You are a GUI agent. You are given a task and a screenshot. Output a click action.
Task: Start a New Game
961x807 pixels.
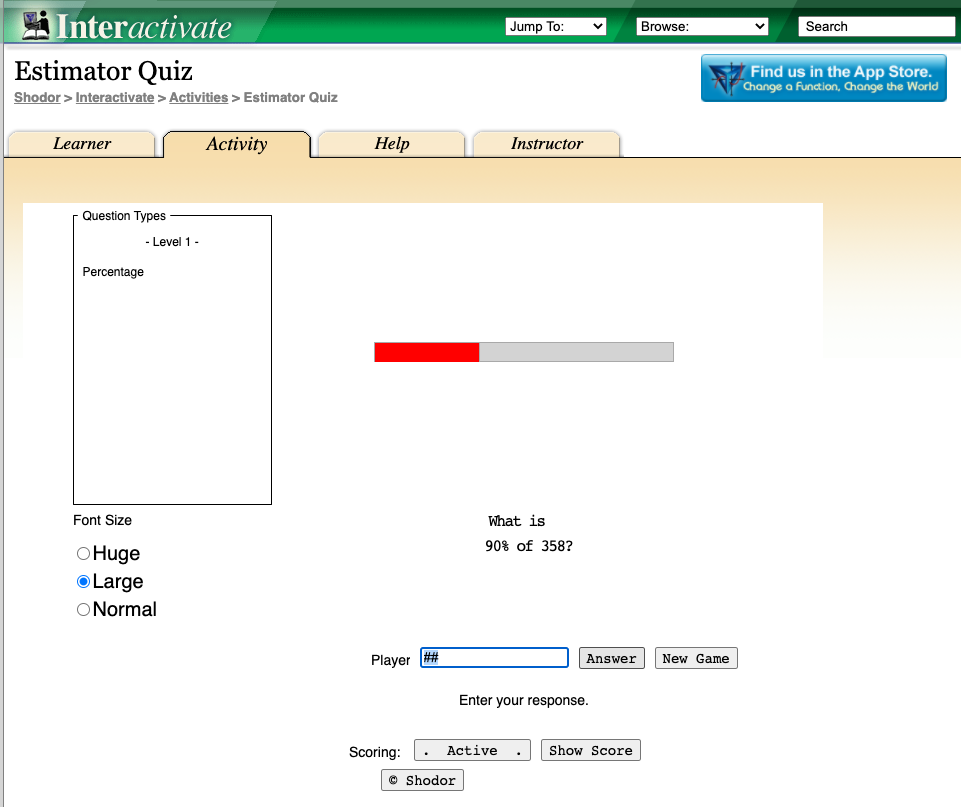(x=696, y=658)
